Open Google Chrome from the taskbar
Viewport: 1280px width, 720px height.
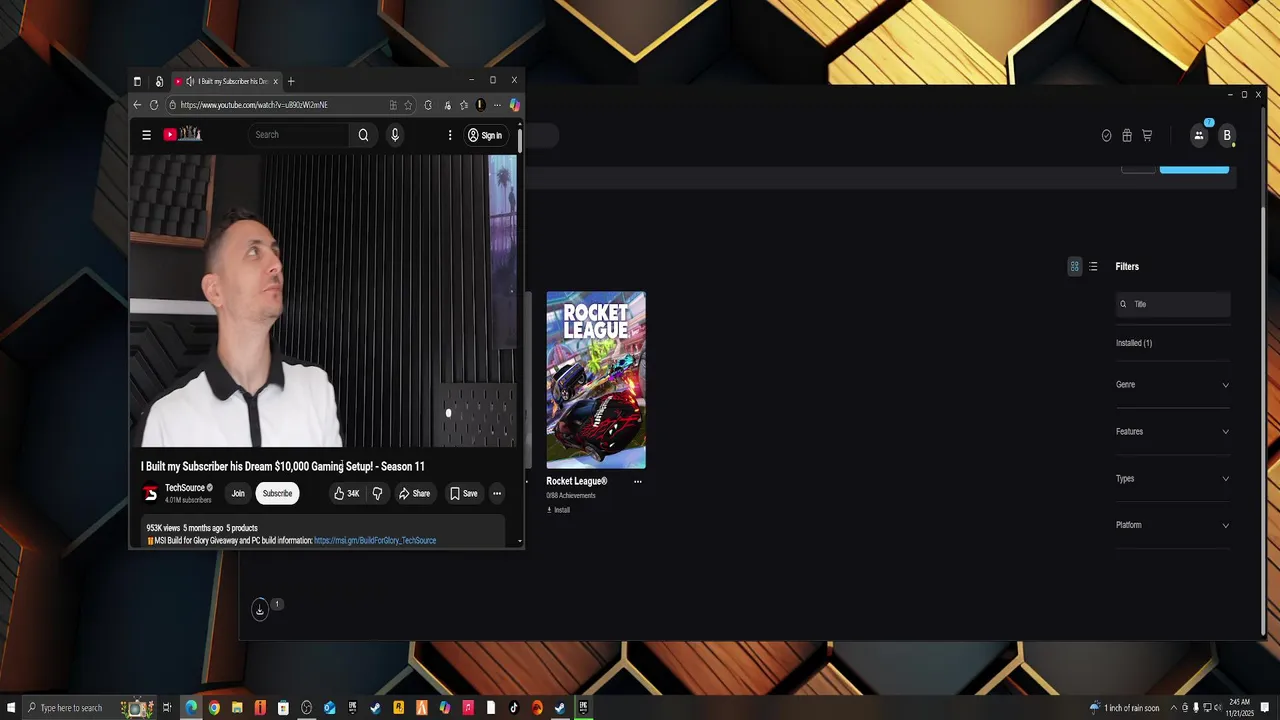click(x=214, y=708)
